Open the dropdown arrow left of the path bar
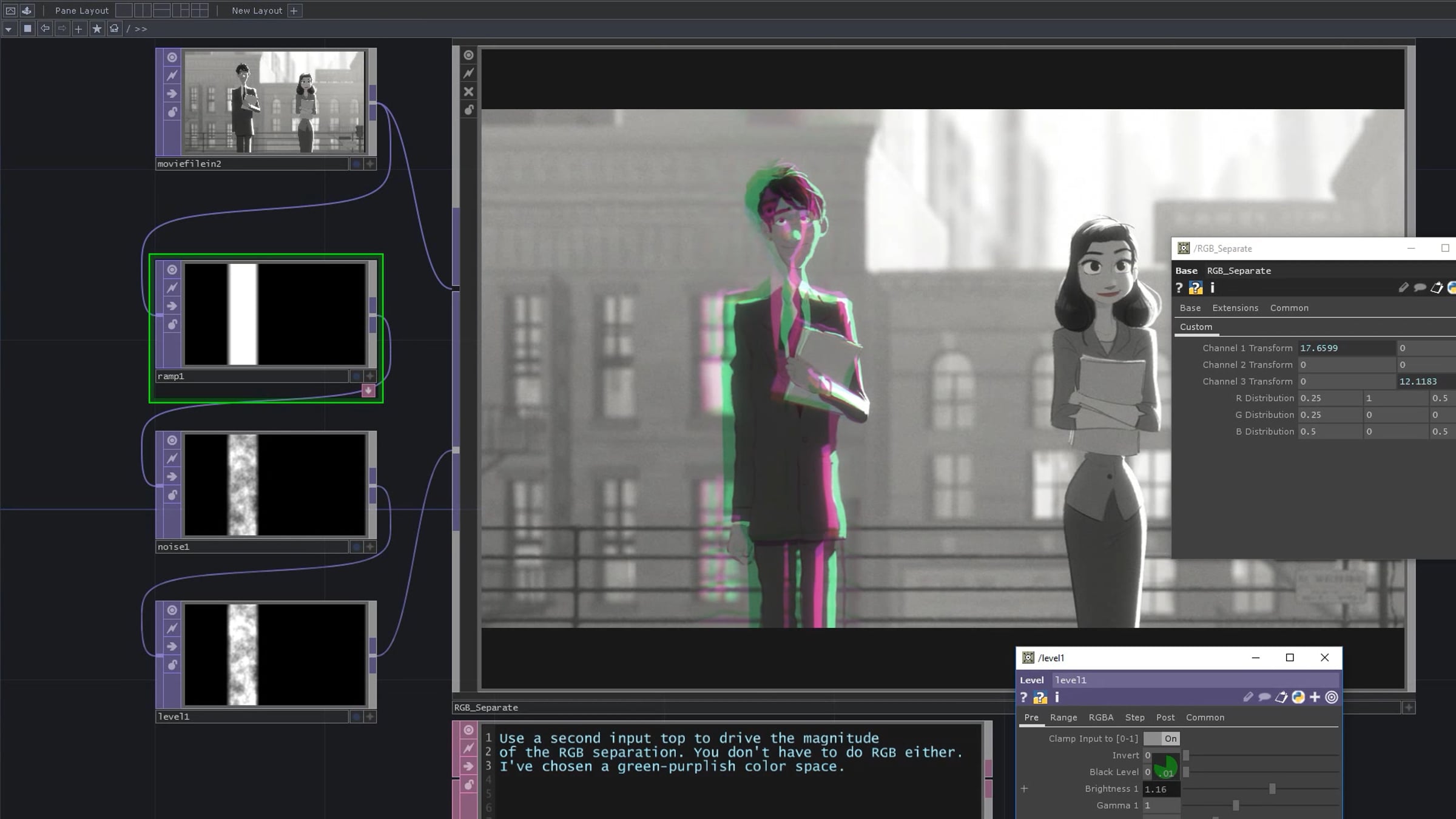This screenshot has height=819, width=1456. [8, 29]
